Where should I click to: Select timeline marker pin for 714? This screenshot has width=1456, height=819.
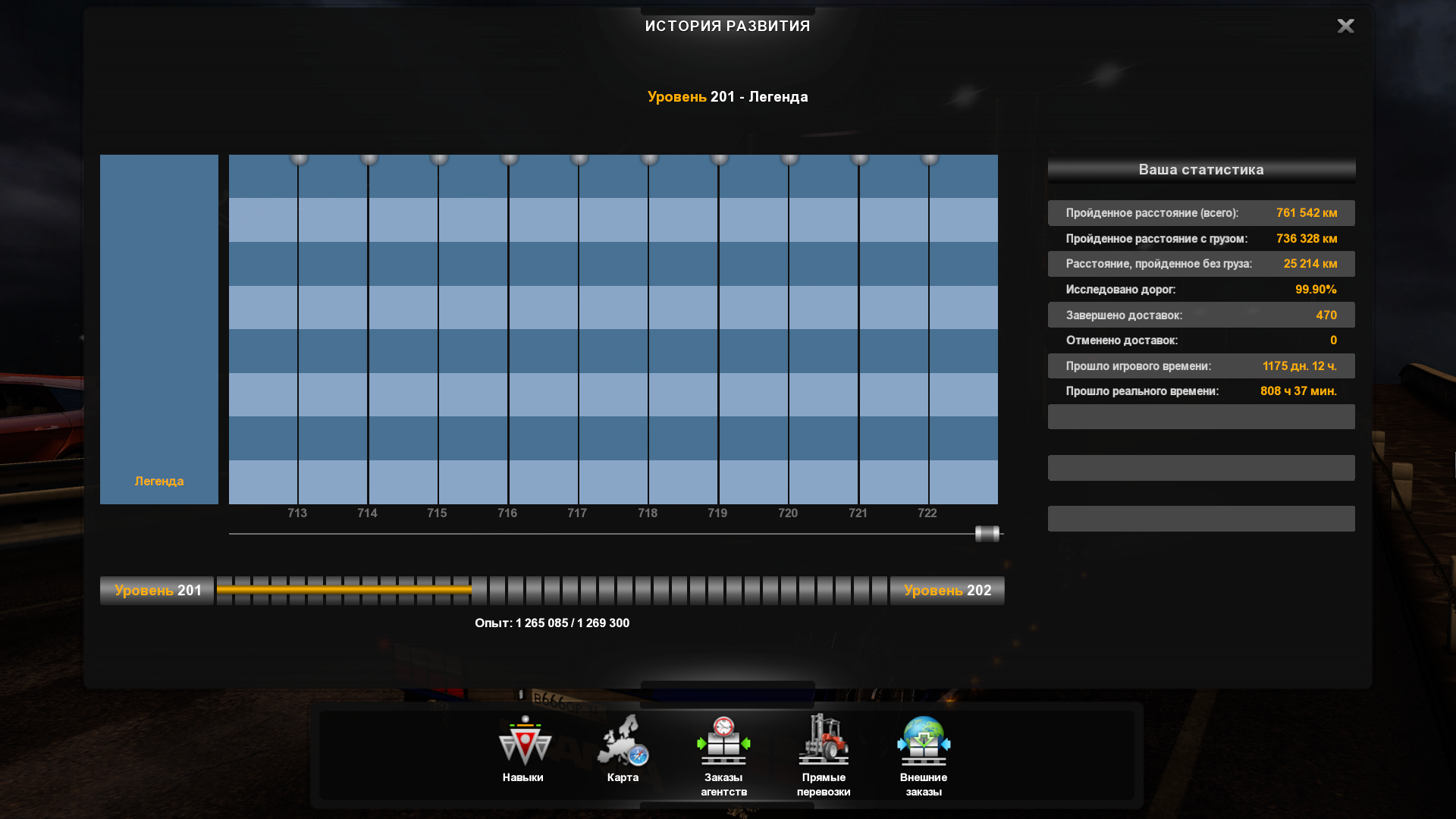coord(369,158)
